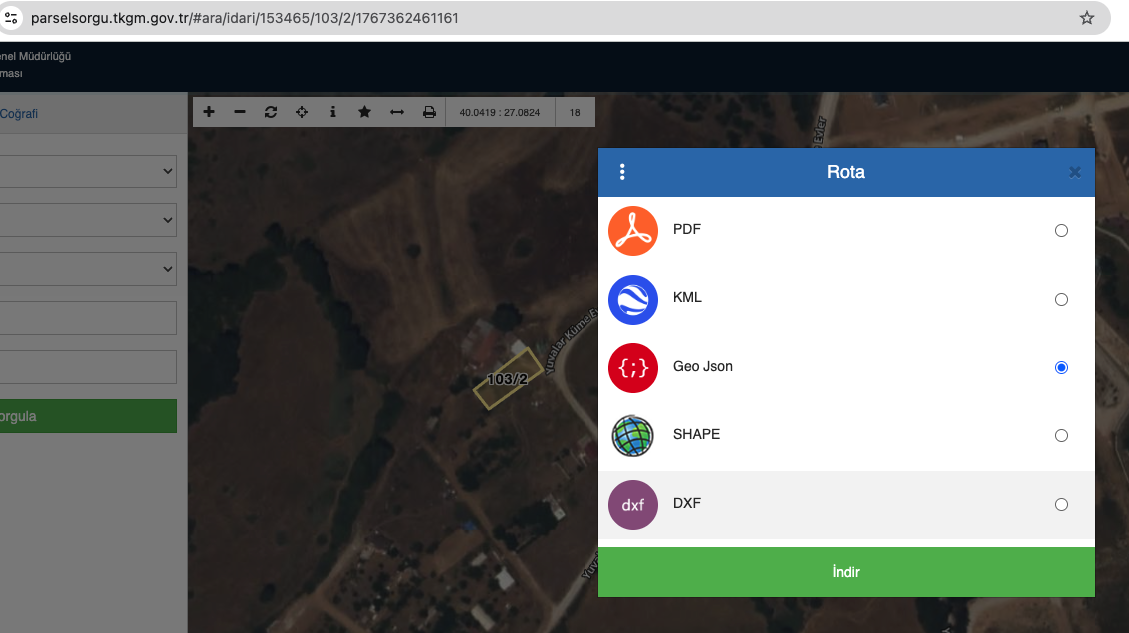Switch to the Coğrafi tab
The image size is (1129, 633).
pyautogui.click(x=20, y=114)
